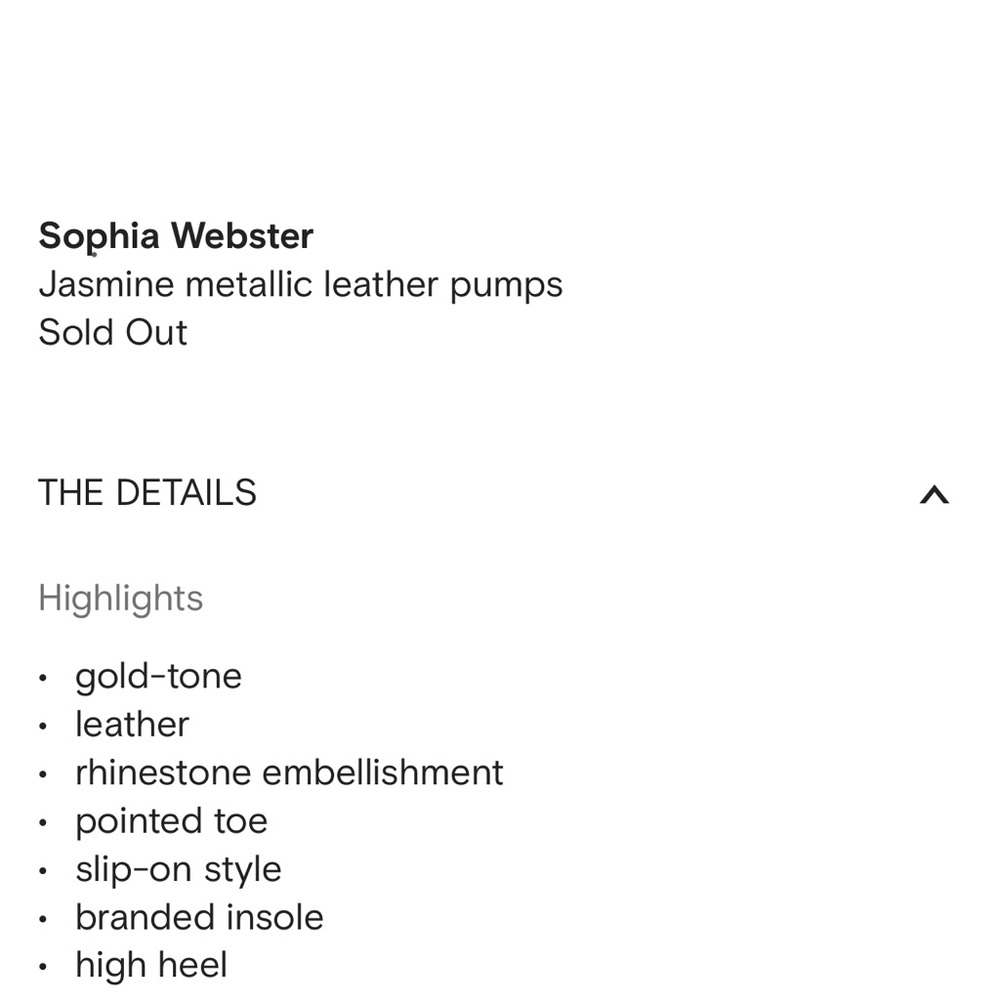The width and height of the screenshot is (1000, 1000).
Task: Select the pointed toe highlight item
Action: point(172,821)
